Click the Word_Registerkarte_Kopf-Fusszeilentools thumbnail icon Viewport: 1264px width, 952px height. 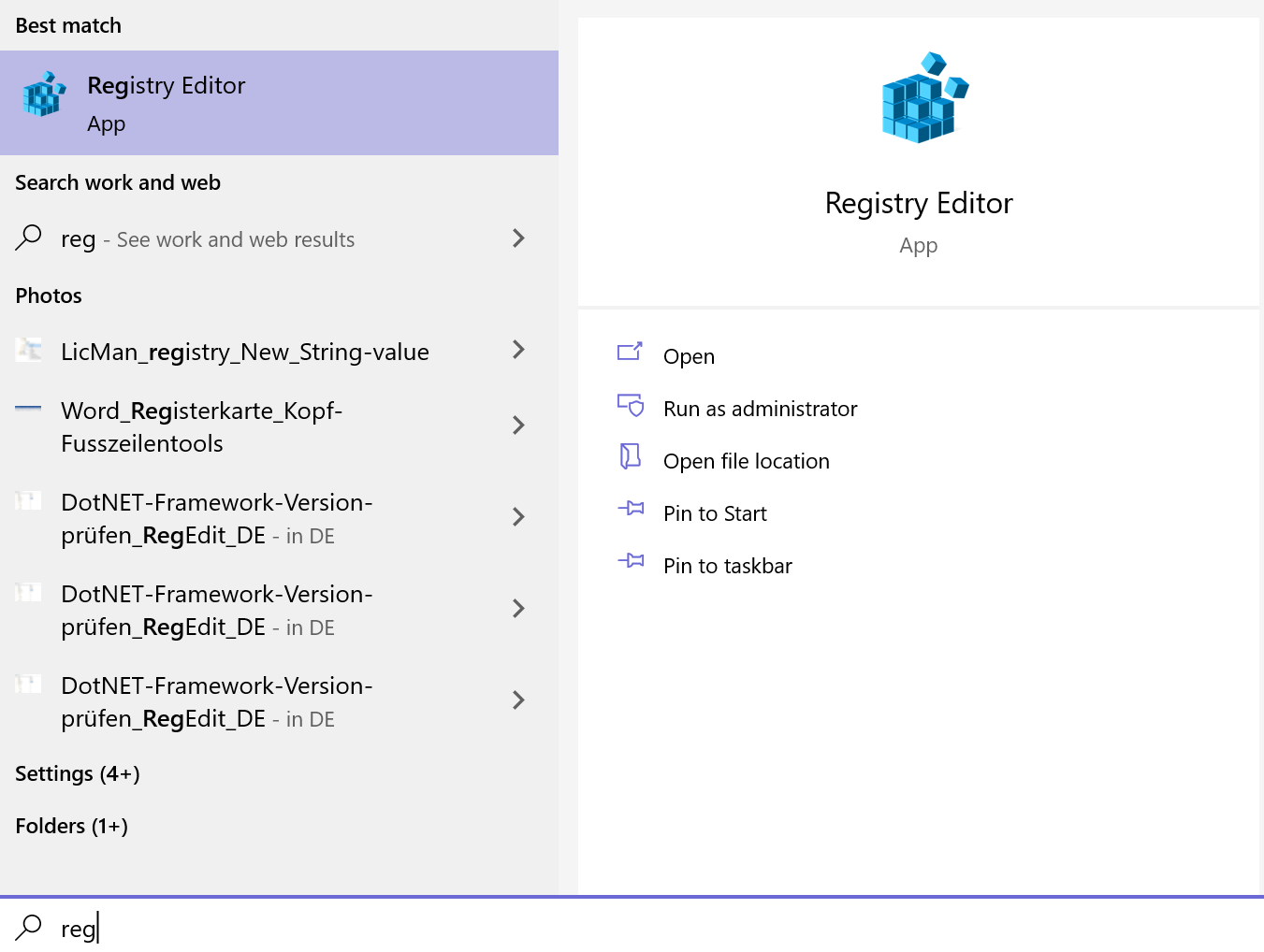(x=29, y=408)
